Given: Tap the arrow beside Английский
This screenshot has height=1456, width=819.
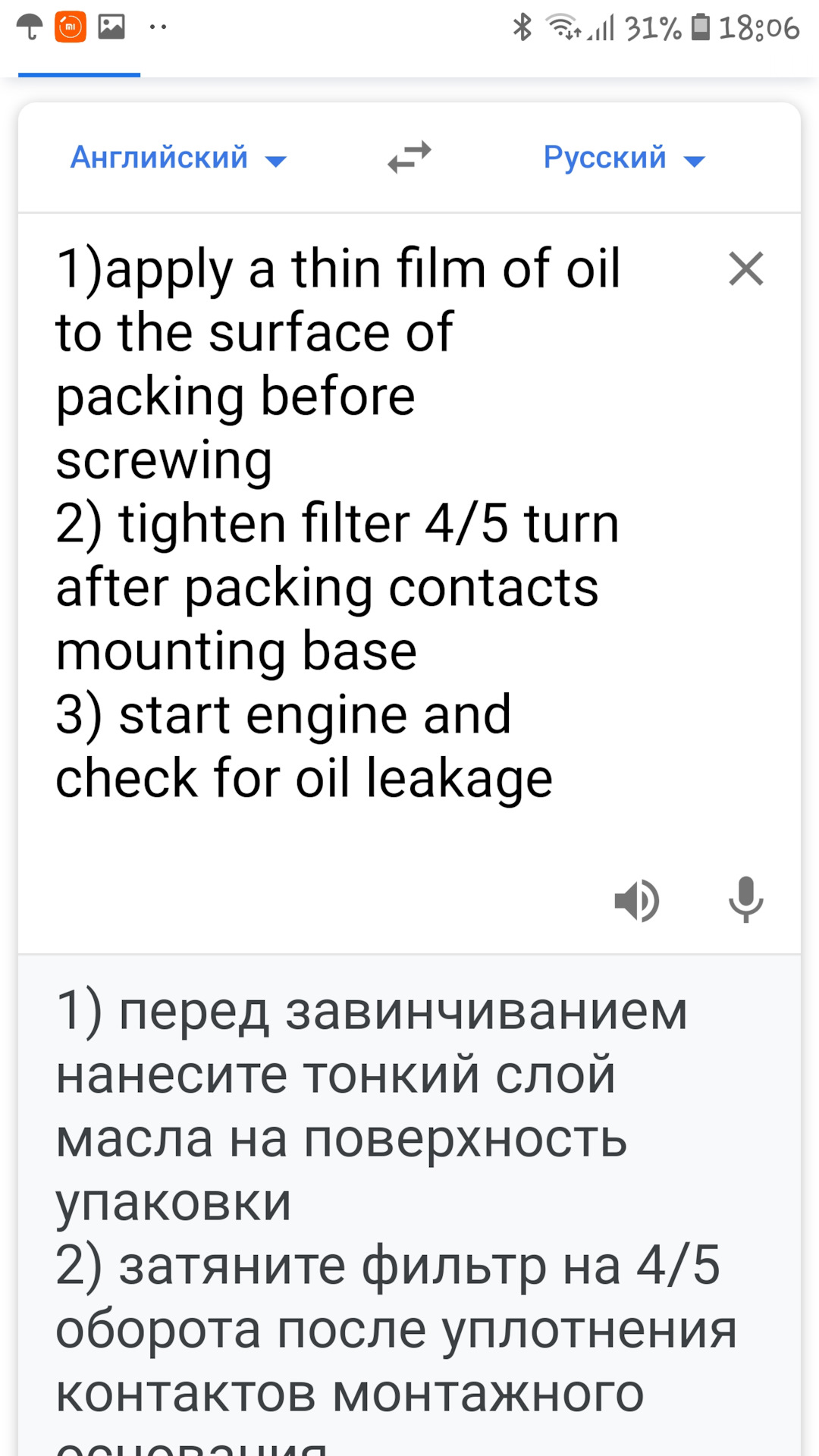Looking at the screenshot, I should [275, 161].
